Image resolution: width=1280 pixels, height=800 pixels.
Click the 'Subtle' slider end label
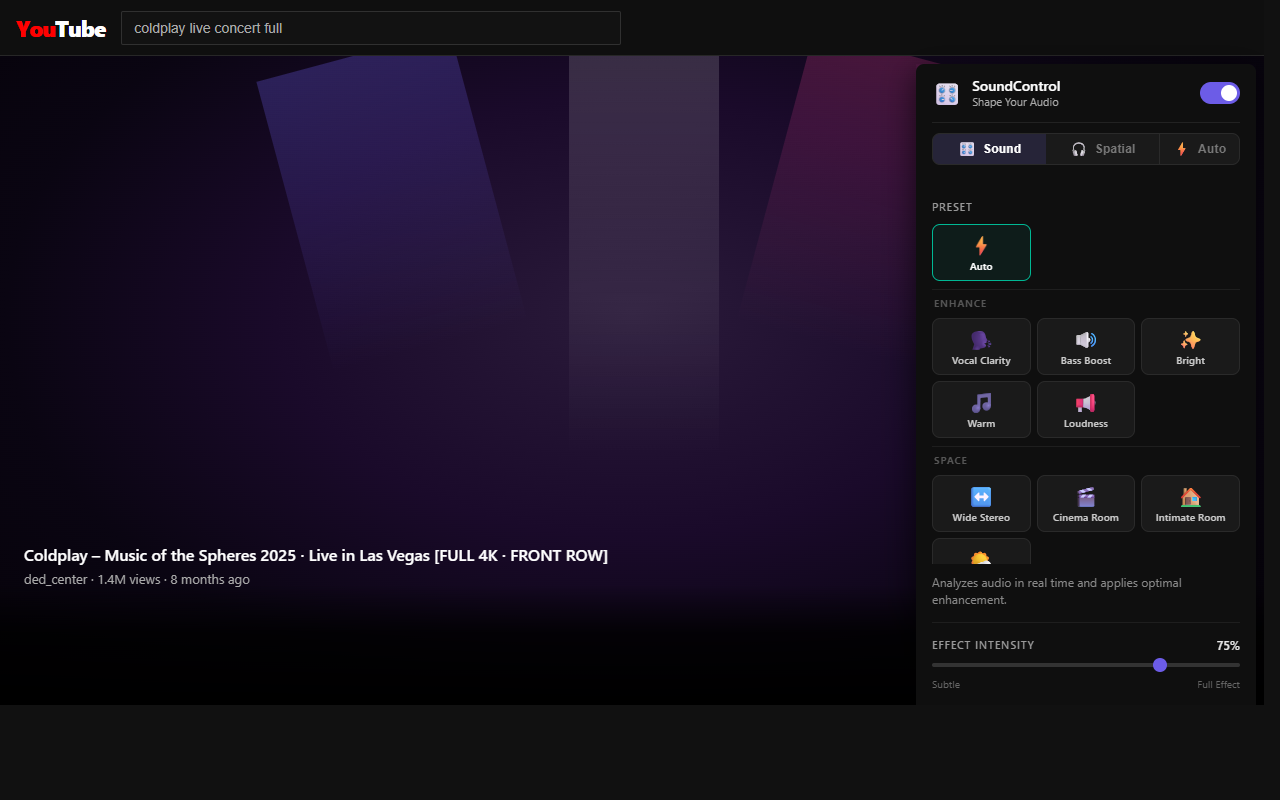pyautogui.click(x=946, y=685)
